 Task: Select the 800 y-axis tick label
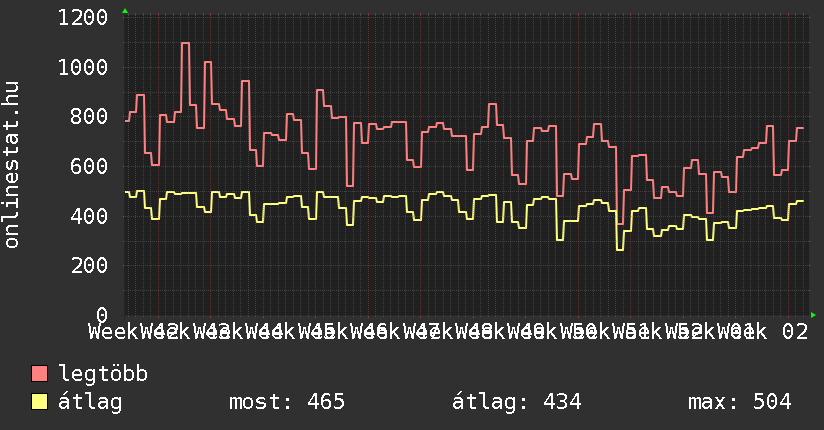90,117
